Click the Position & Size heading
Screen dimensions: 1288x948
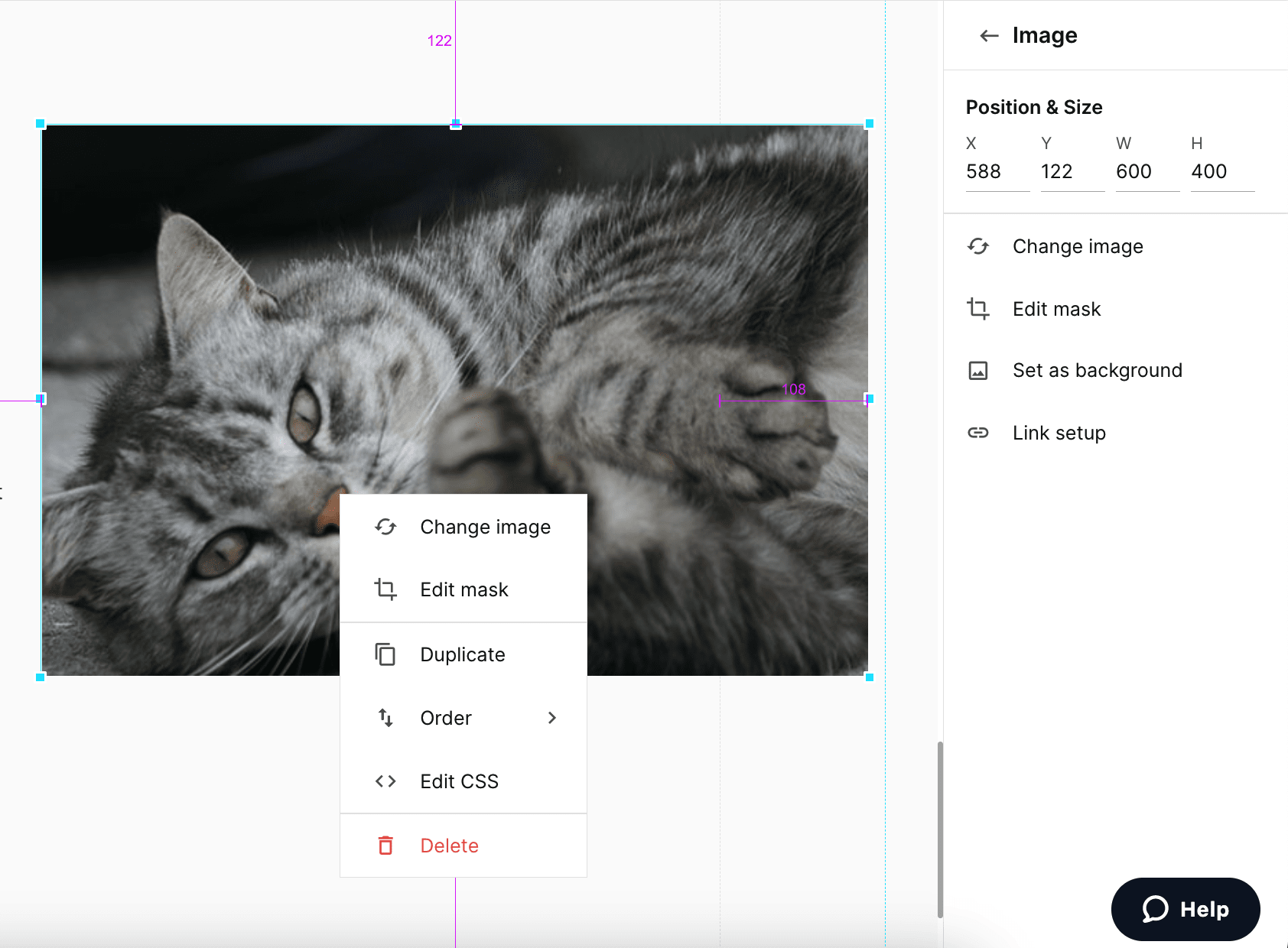tap(1034, 107)
